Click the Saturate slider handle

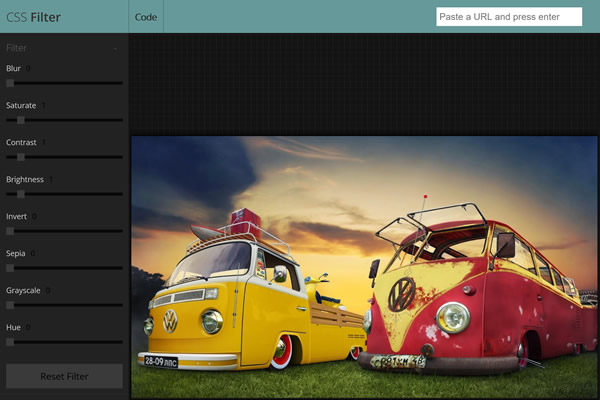(x=21, y=120)
